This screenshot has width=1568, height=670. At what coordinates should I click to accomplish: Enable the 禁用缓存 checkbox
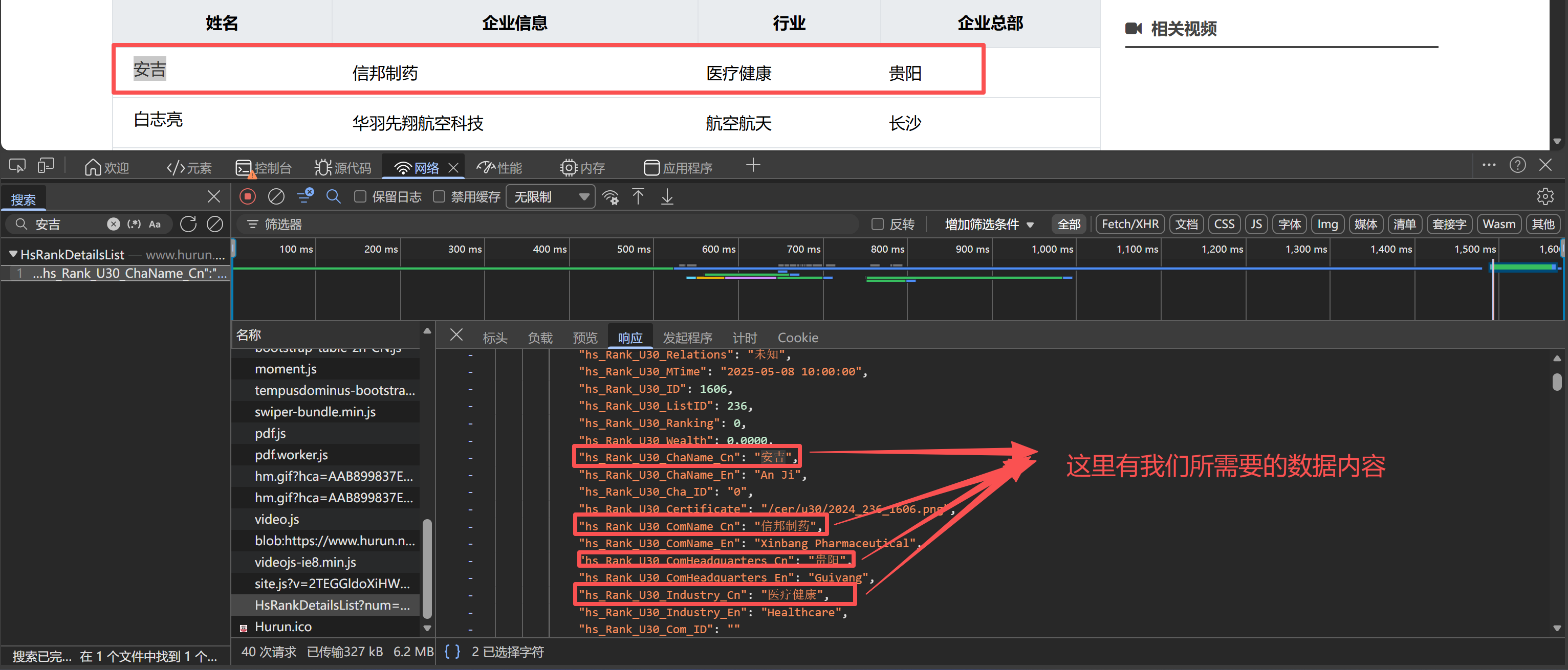point(439,196)
